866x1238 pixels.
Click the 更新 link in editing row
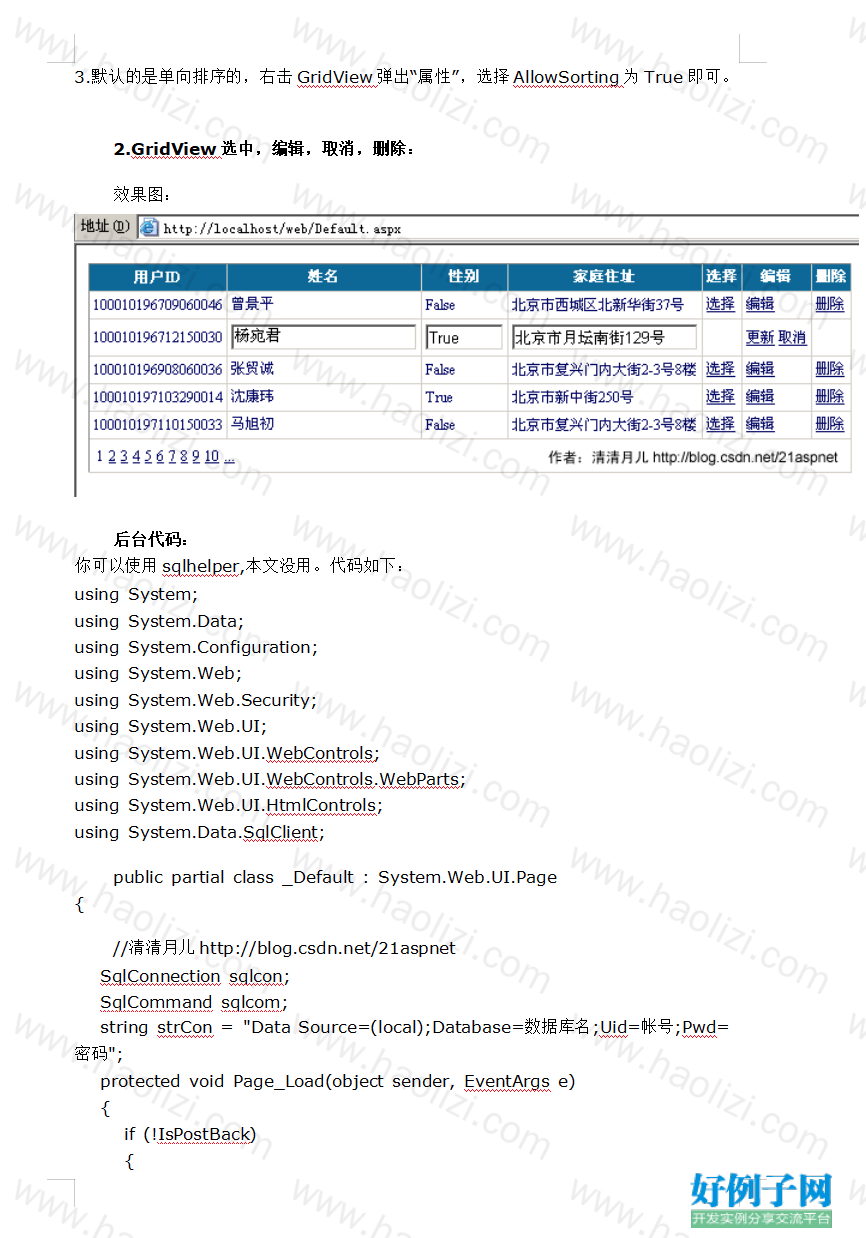(x=760, y=338)
